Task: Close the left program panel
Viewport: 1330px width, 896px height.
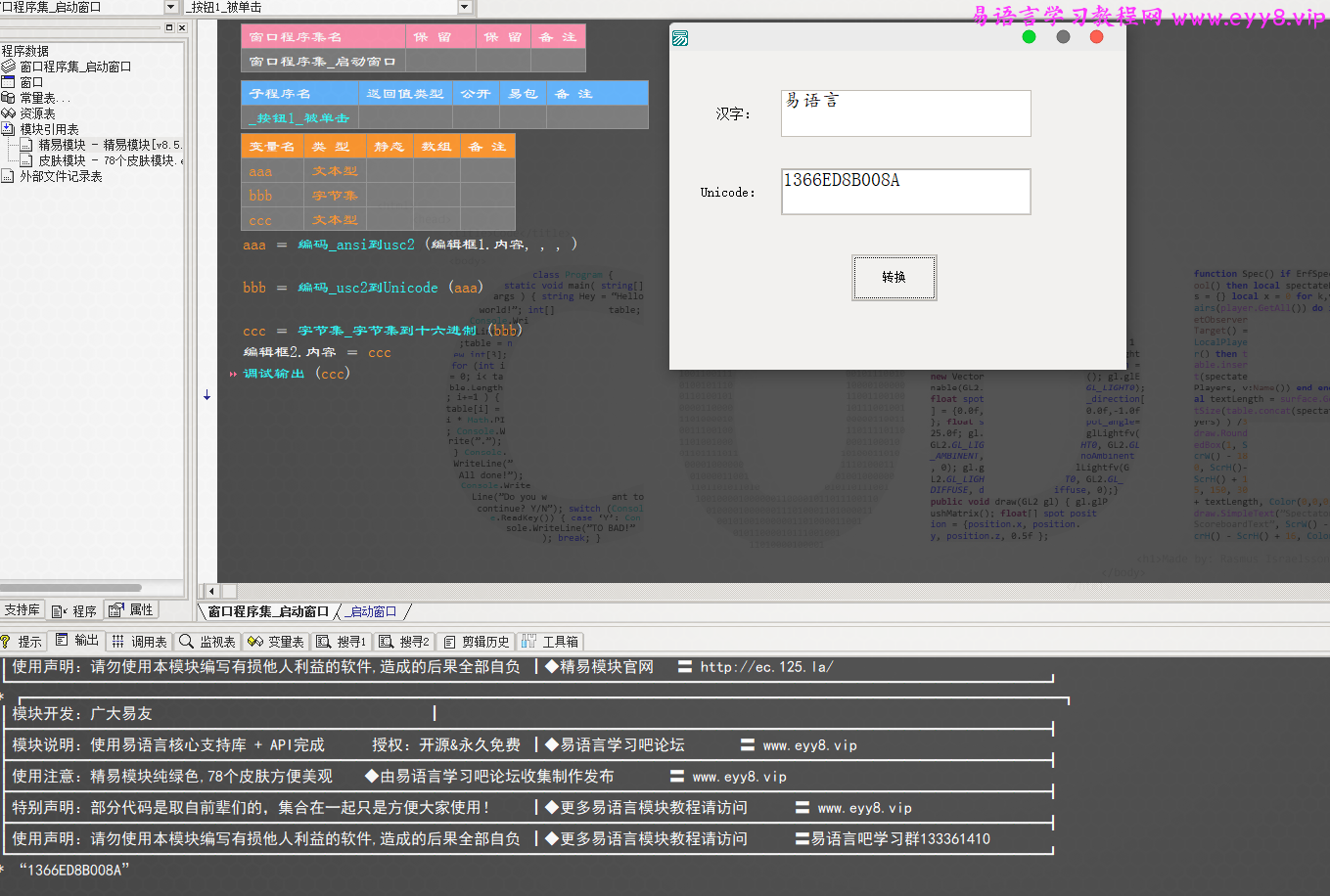Action: 182,27
